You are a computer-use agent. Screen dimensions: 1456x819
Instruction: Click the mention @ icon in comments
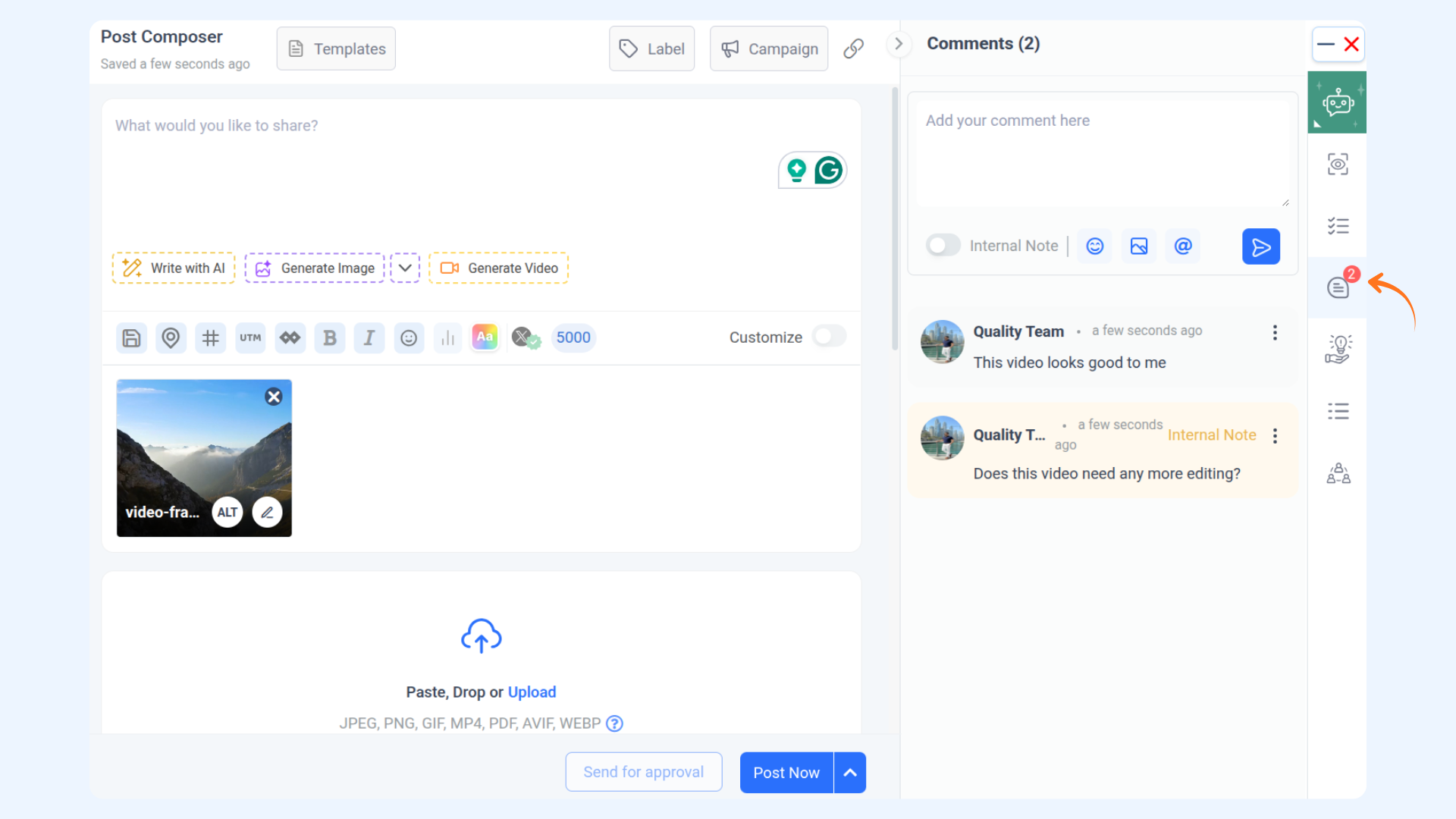(x=1183, y=246)
